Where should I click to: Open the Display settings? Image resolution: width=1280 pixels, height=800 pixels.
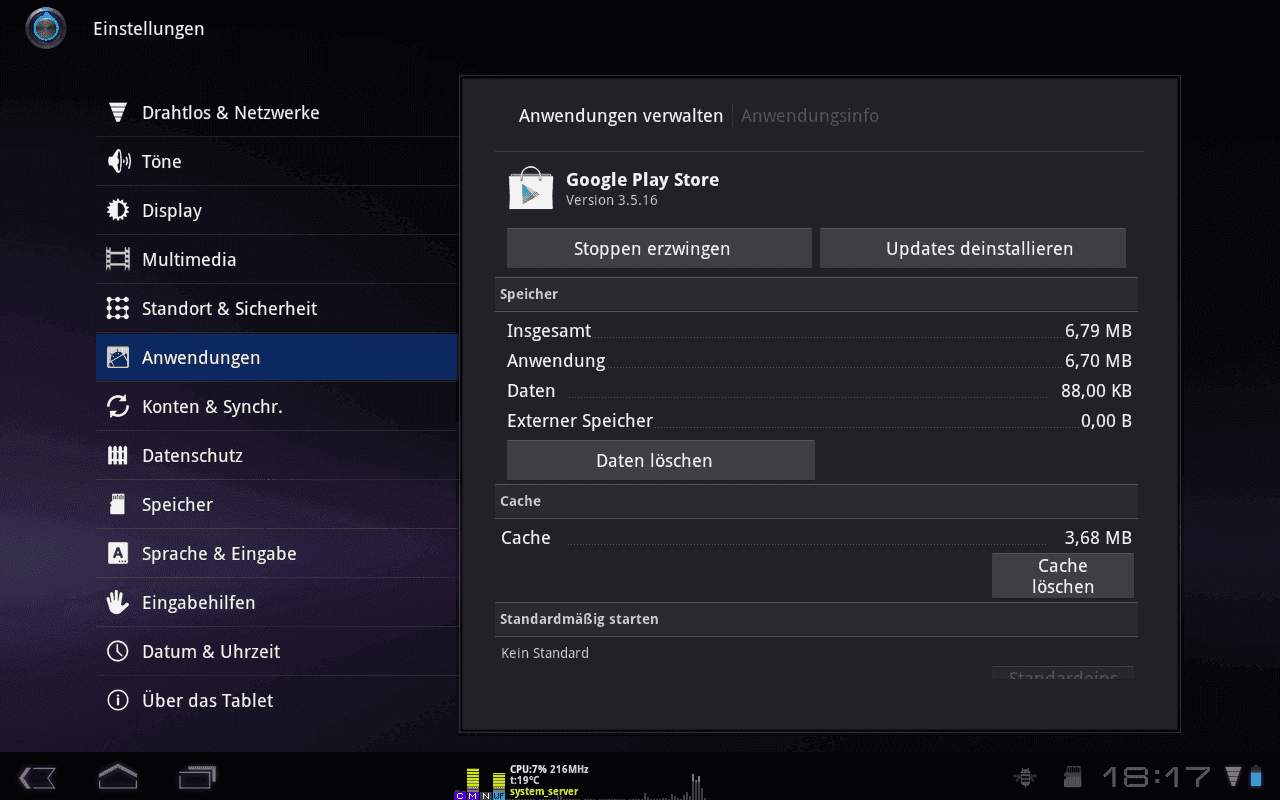[277, 210]
